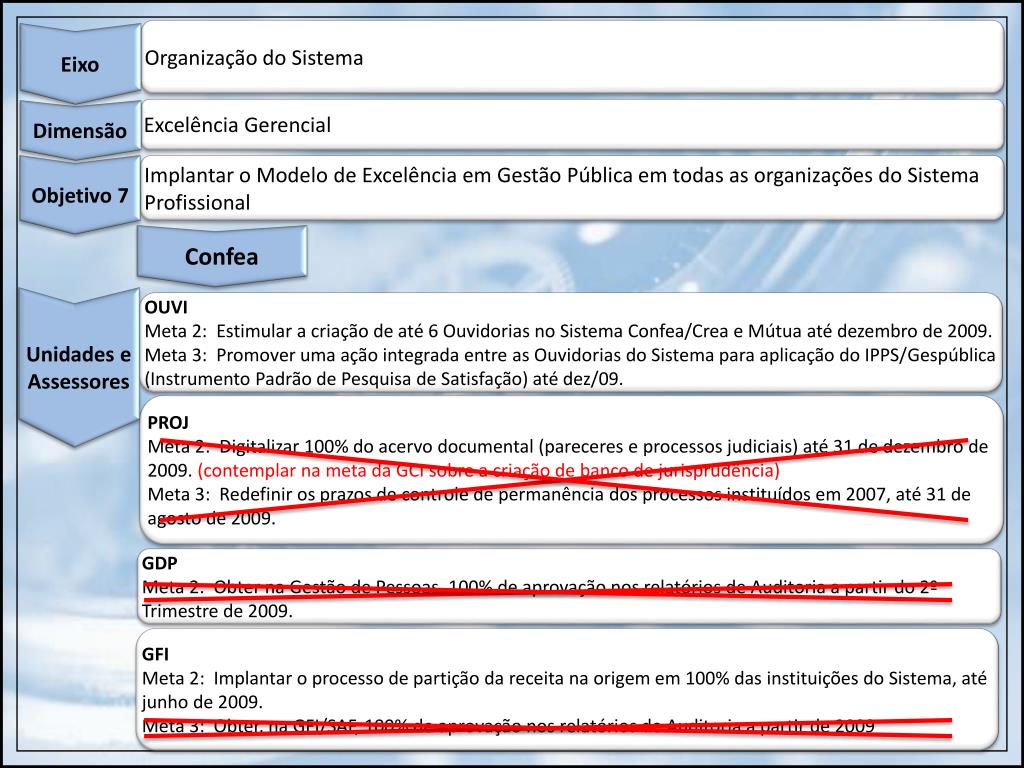Click the GDP heading

tap(159, 563)
